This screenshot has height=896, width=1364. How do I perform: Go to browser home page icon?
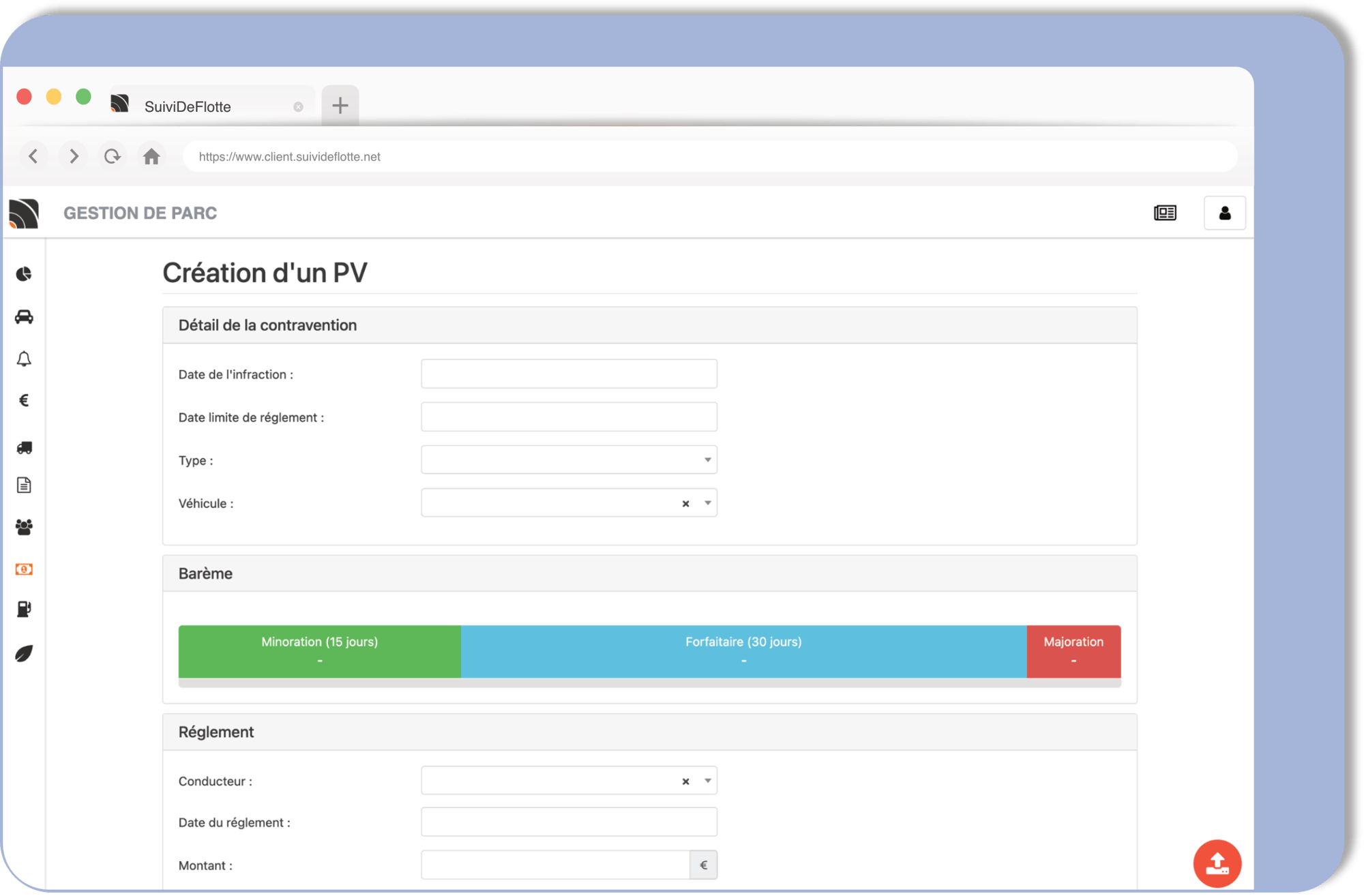pyautogui.click(x=151, y=156)
